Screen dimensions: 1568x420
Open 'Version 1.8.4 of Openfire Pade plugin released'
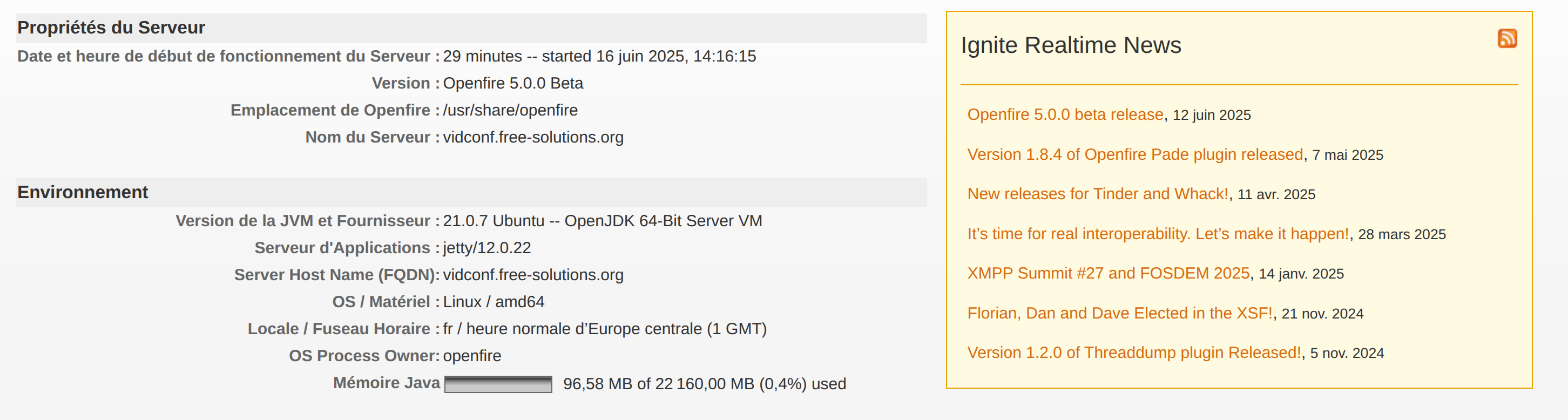click(x=1135, y=154)
